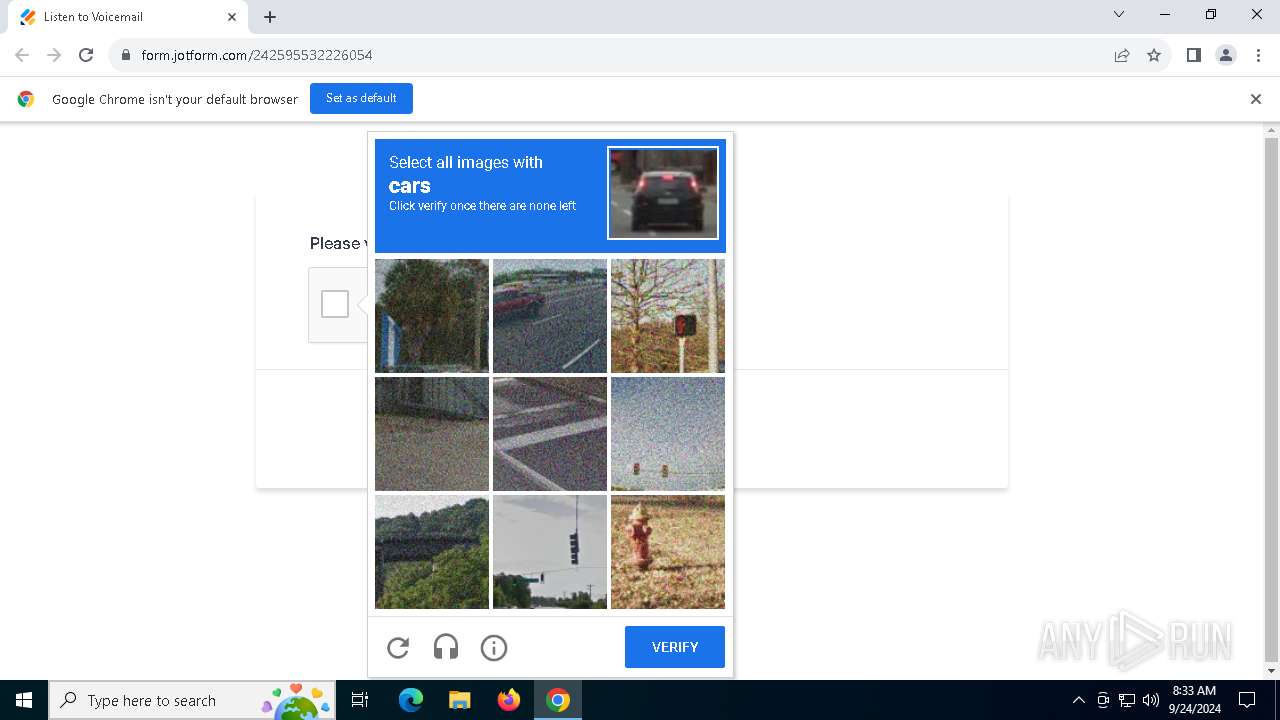Bookmark this tab with star icon
This screenshot has height=720, width=1280.
pos(1154,55)
